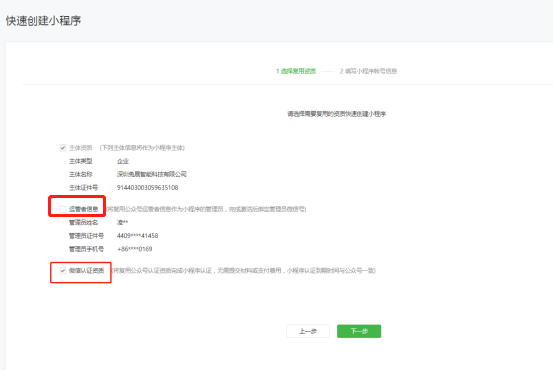Click masked phone number +86****0169
The width and height of the screenshot is (553, 371).
pyautogui.click(x=135, y=249)
